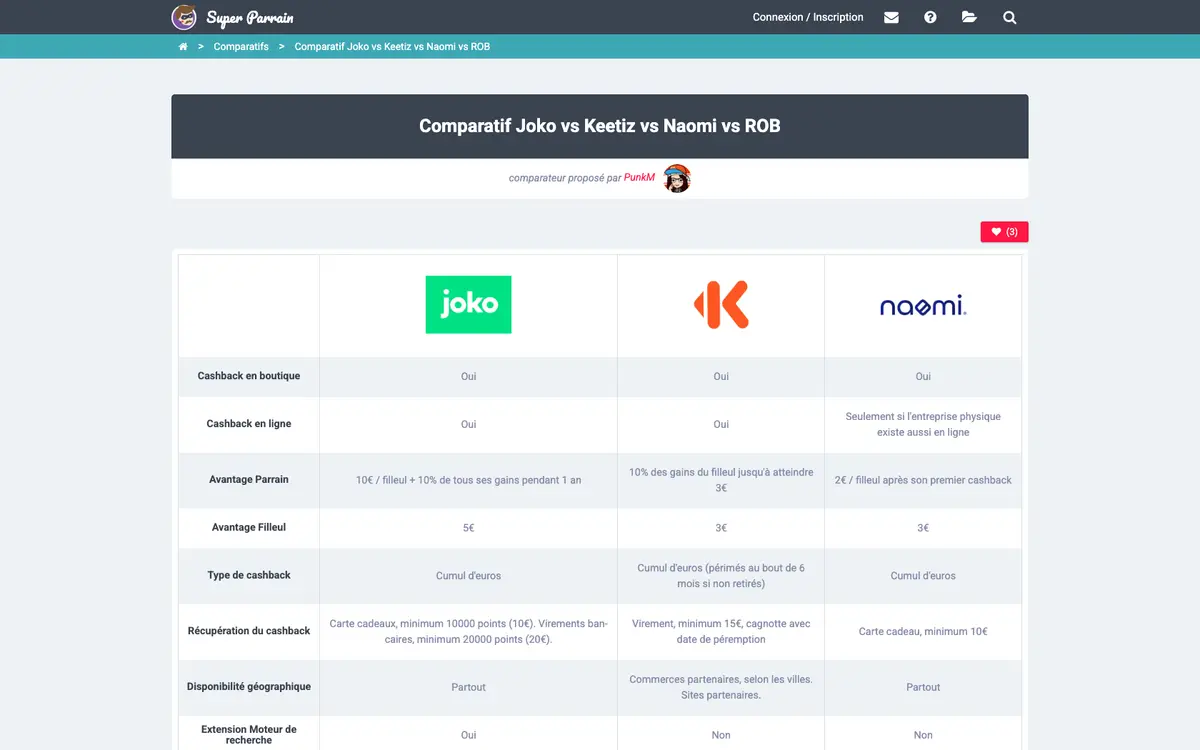Click the Naomi logo
The image size is (1200, 750).
[923, 306]
